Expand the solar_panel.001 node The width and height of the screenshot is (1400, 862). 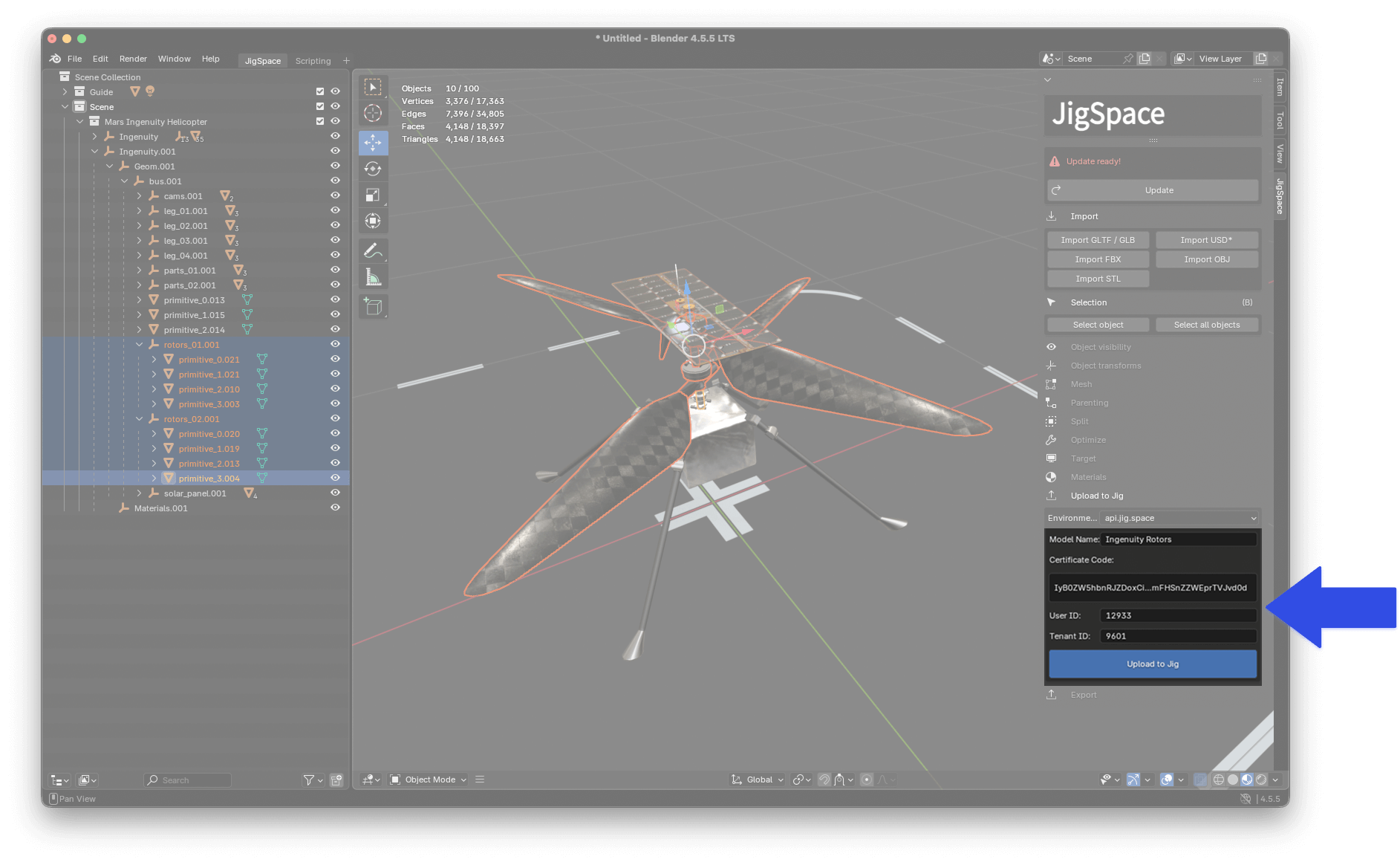[139, 493]
